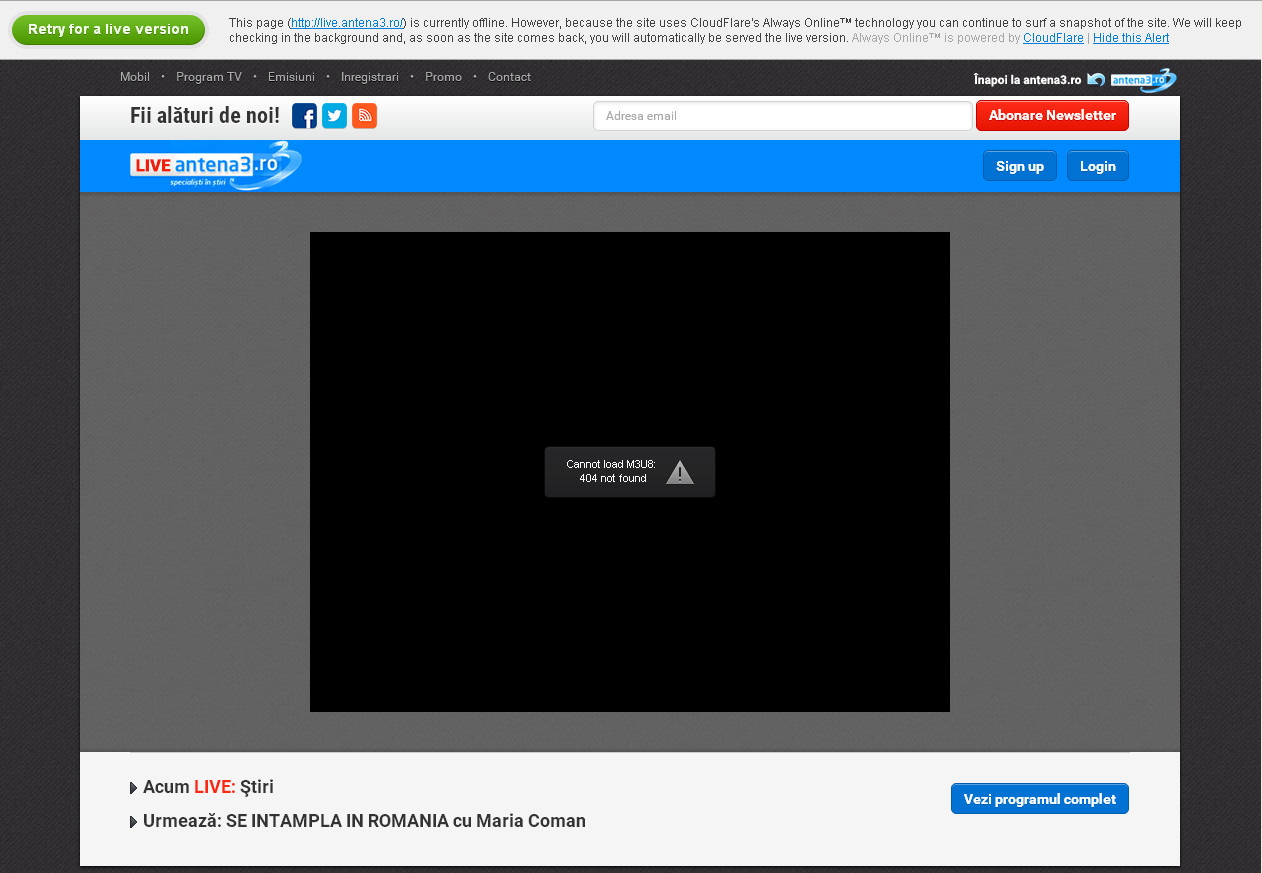Open the Contact menu item
This screenshot has width=1262, height=873.
pyautogui.click(x=509, y=77)
